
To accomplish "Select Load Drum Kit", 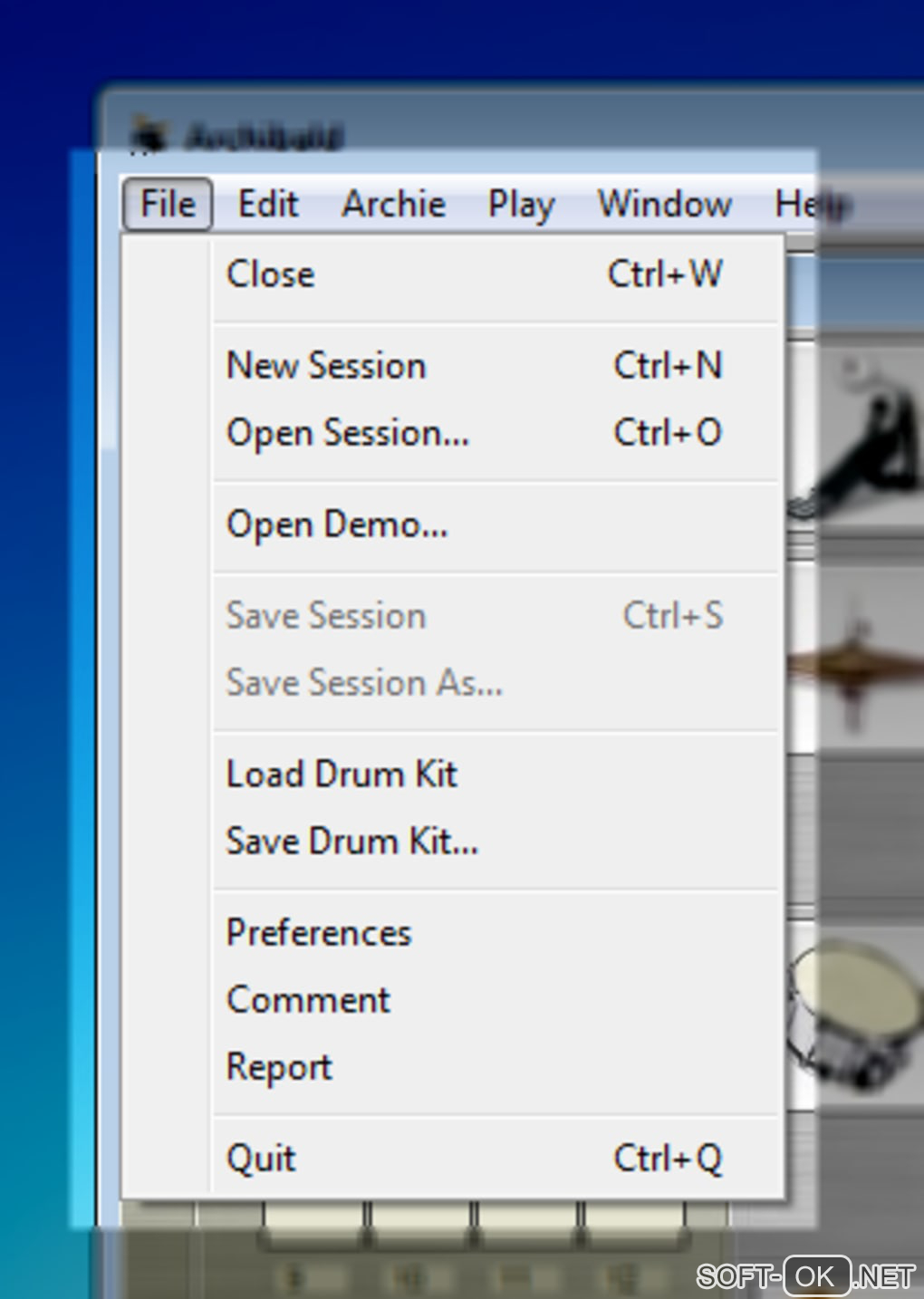I will click(342, 775).
